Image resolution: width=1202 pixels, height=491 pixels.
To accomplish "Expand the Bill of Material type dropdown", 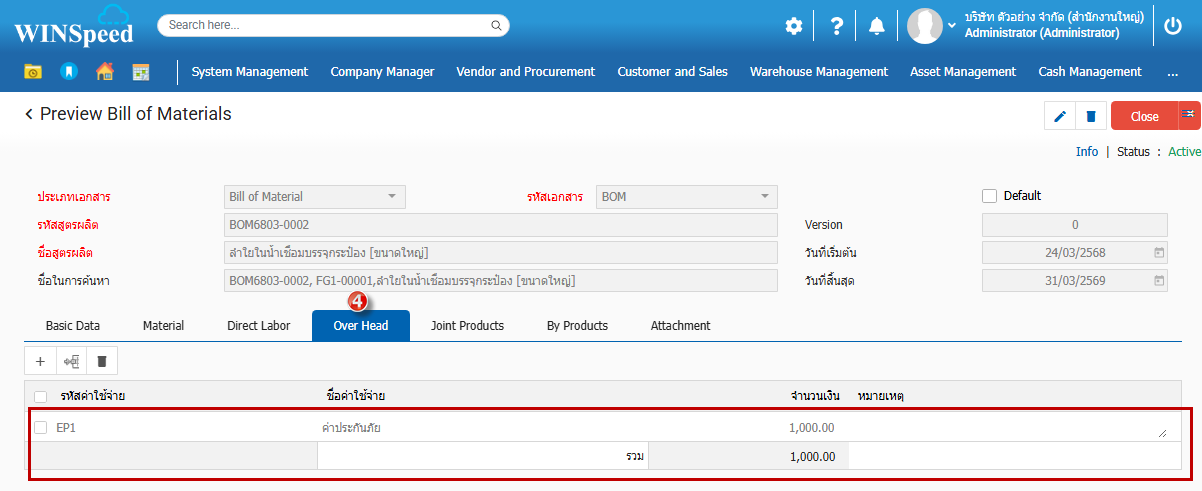I will pyautogui.click(x=391, y=196).
